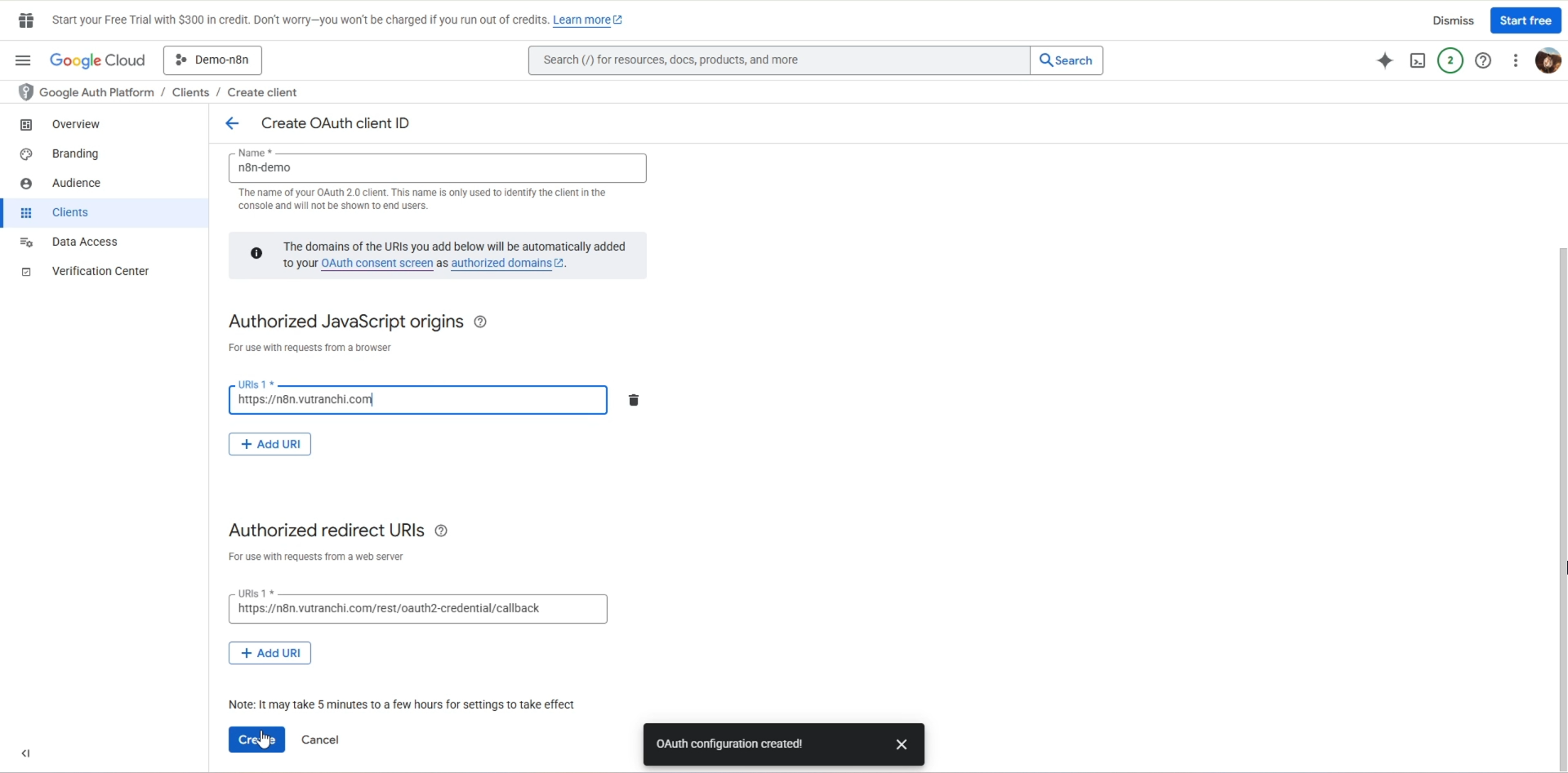Add URI under redirect URIs
Viewport: 1568px width, 773px height.
point(269,653)
